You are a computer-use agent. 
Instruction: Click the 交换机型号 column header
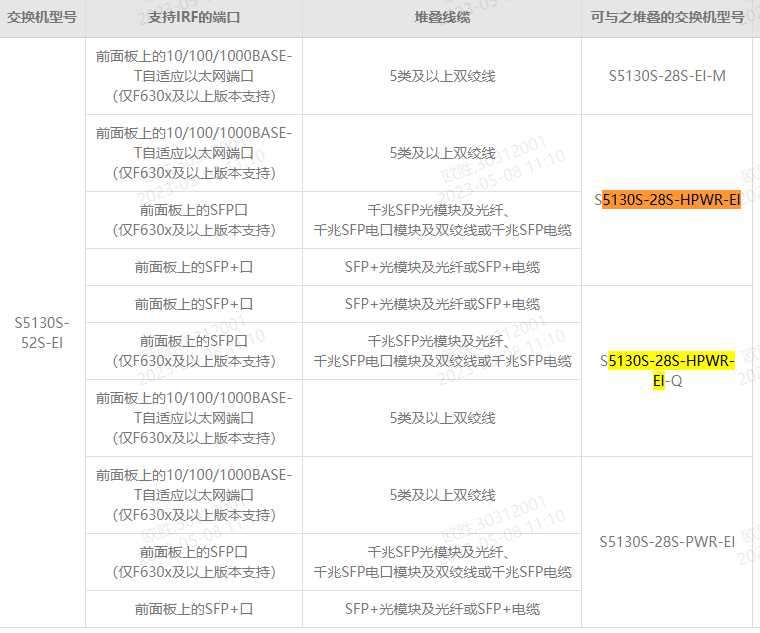[x=42, y=17]
